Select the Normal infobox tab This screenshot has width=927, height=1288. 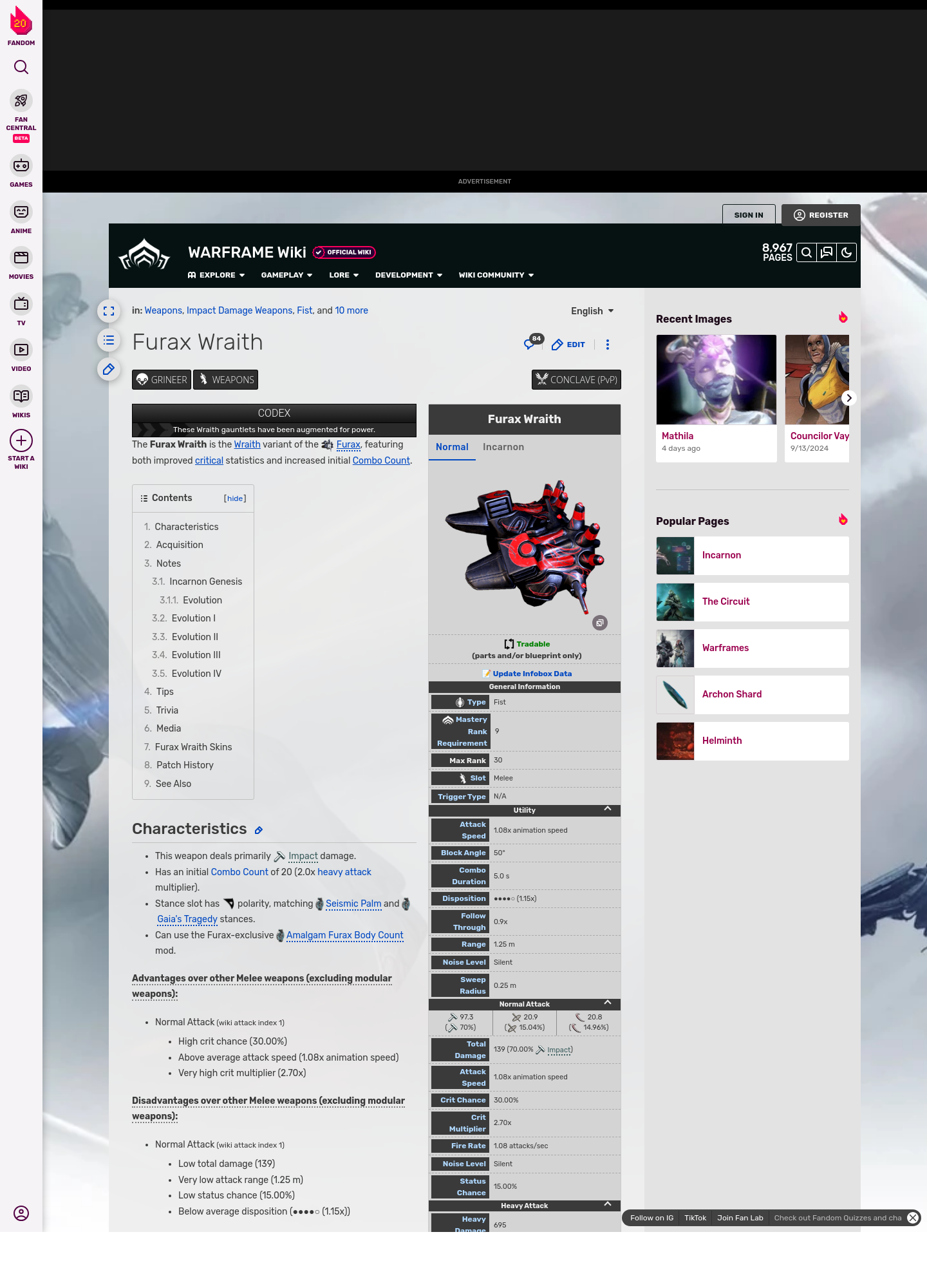452,447
